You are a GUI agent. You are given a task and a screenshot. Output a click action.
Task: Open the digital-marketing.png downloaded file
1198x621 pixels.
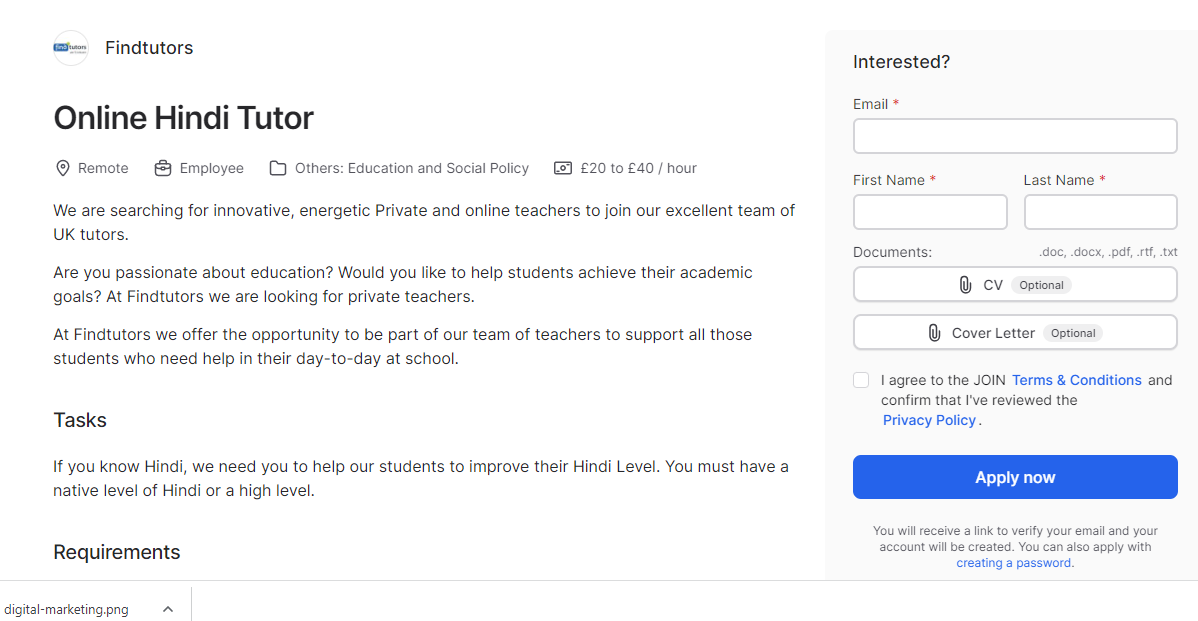pos(67,609)
